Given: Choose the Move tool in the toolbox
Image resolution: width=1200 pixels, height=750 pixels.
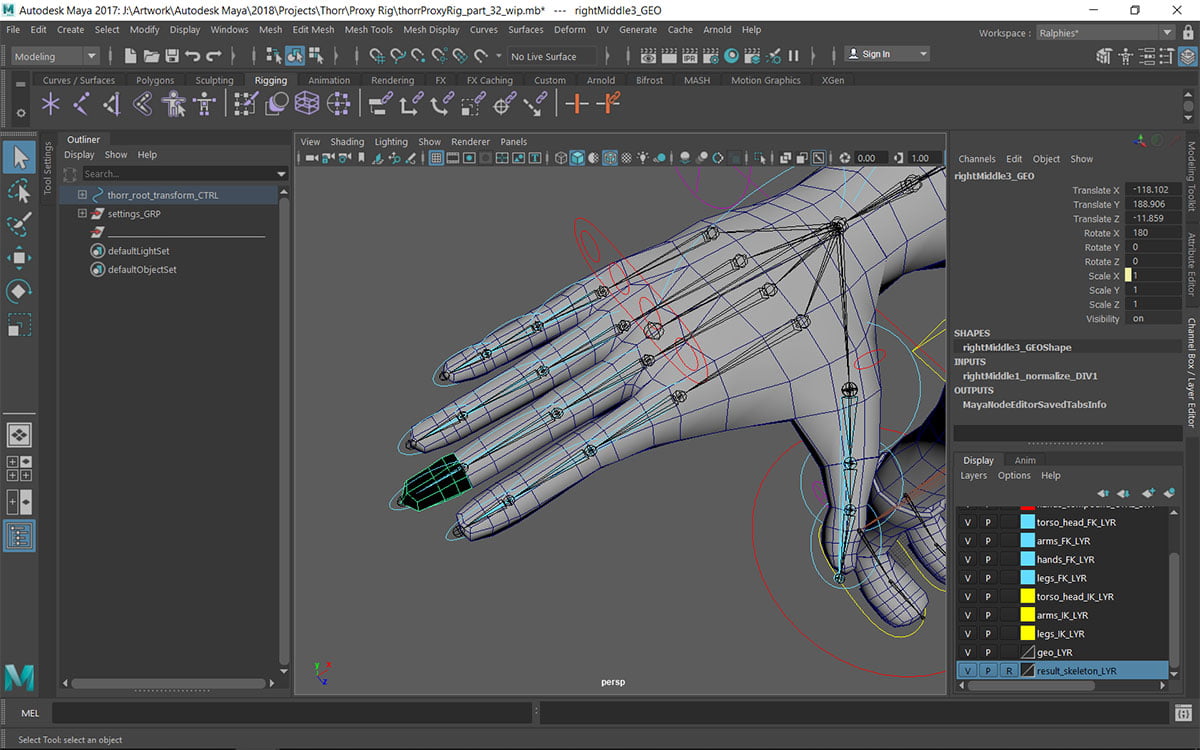Looking at the screenshot, I should click(x=19, y=258).
